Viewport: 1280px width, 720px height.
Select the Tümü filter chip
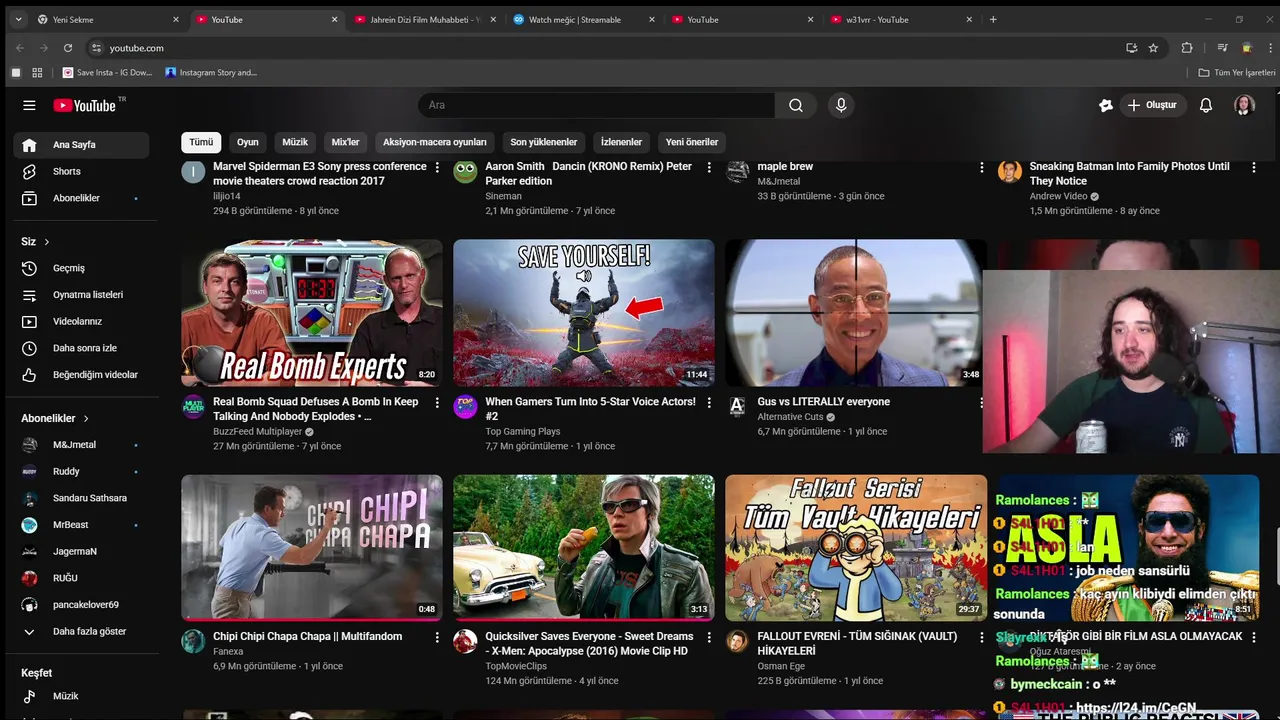tap(201, 142)
